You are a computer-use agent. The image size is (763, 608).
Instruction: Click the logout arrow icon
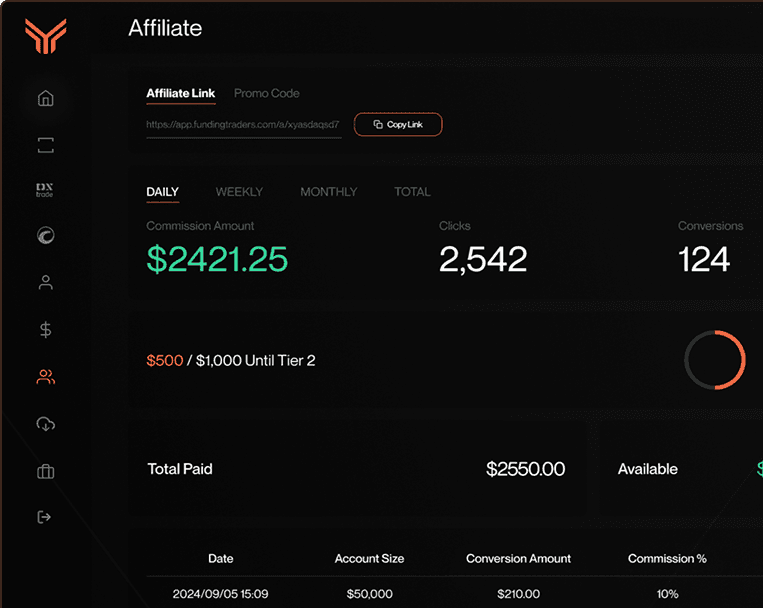click(x=44, y=517)
